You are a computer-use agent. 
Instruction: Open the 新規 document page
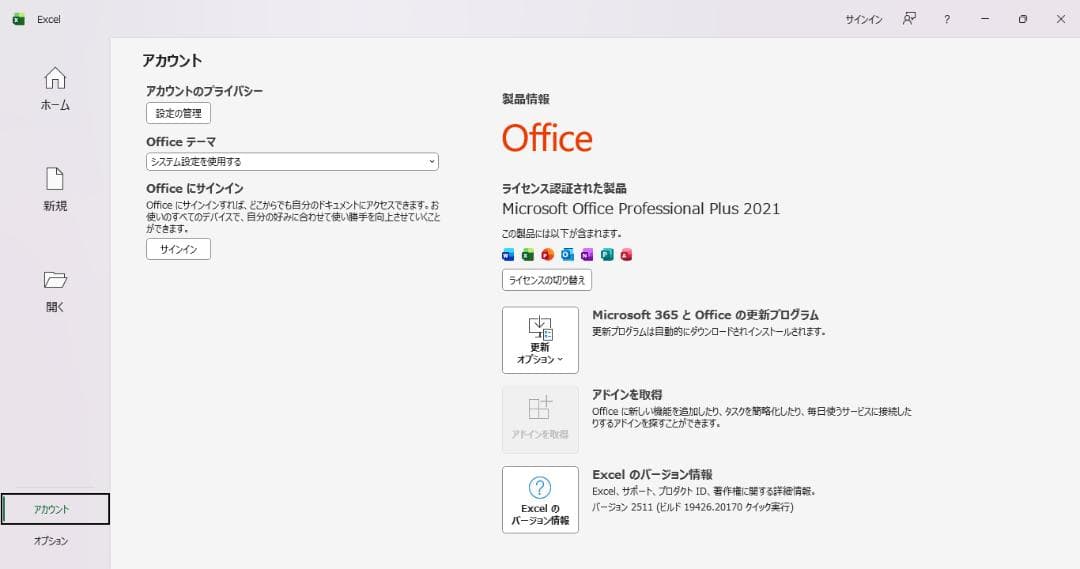[x=55, y=189]
